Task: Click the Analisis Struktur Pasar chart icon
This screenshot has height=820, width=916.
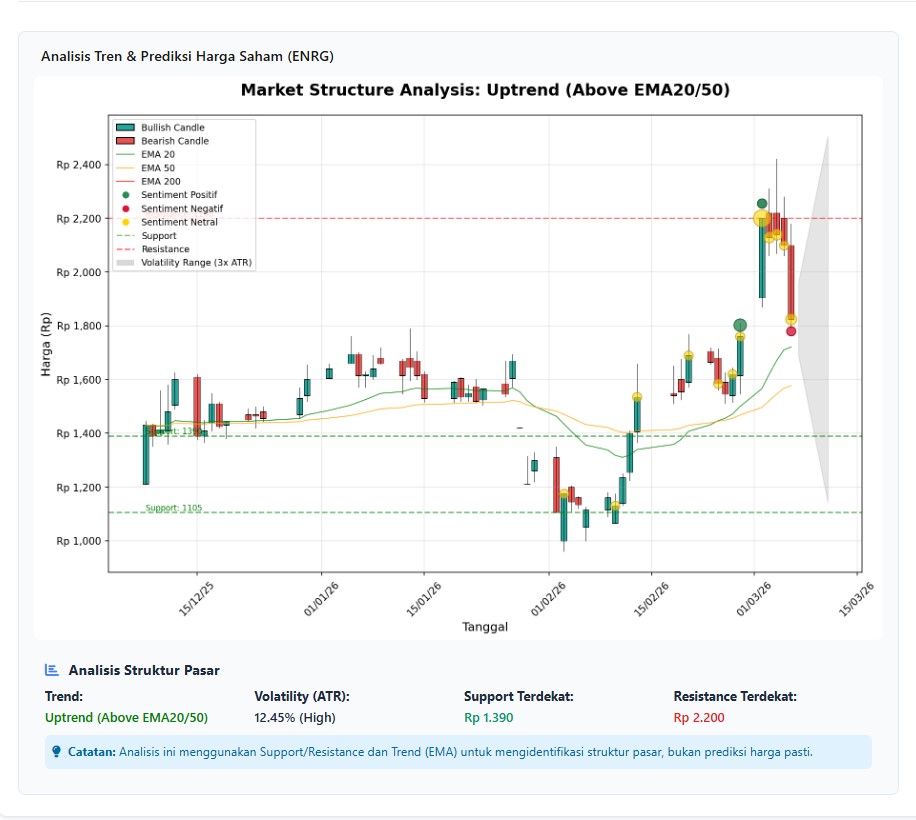Action: [52, 670]
